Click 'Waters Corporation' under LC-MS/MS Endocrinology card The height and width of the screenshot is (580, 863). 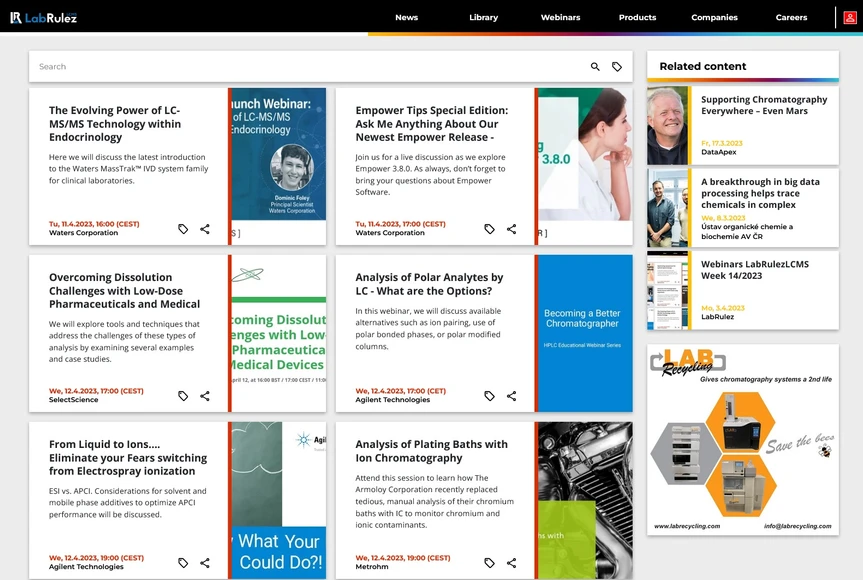[83, 233]
